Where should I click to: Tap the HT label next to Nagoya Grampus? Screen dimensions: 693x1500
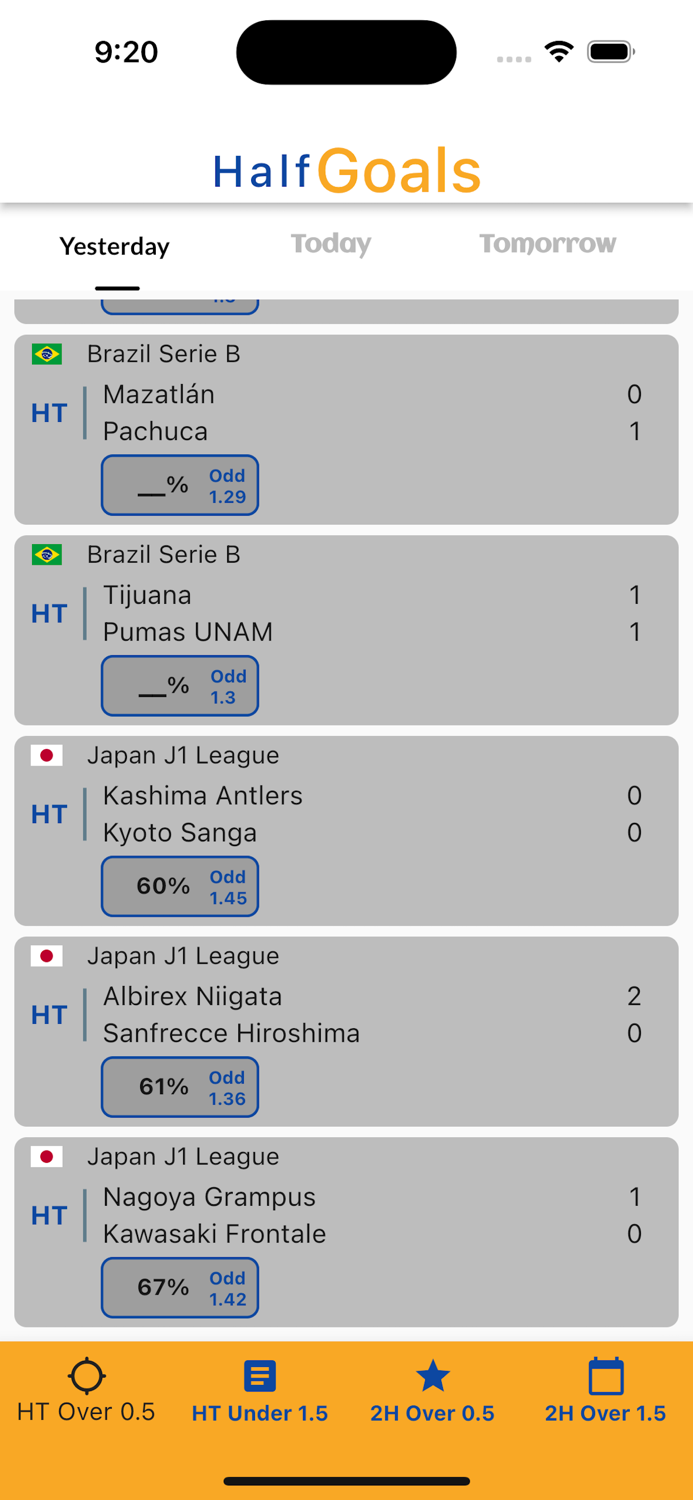point(48,1215)
